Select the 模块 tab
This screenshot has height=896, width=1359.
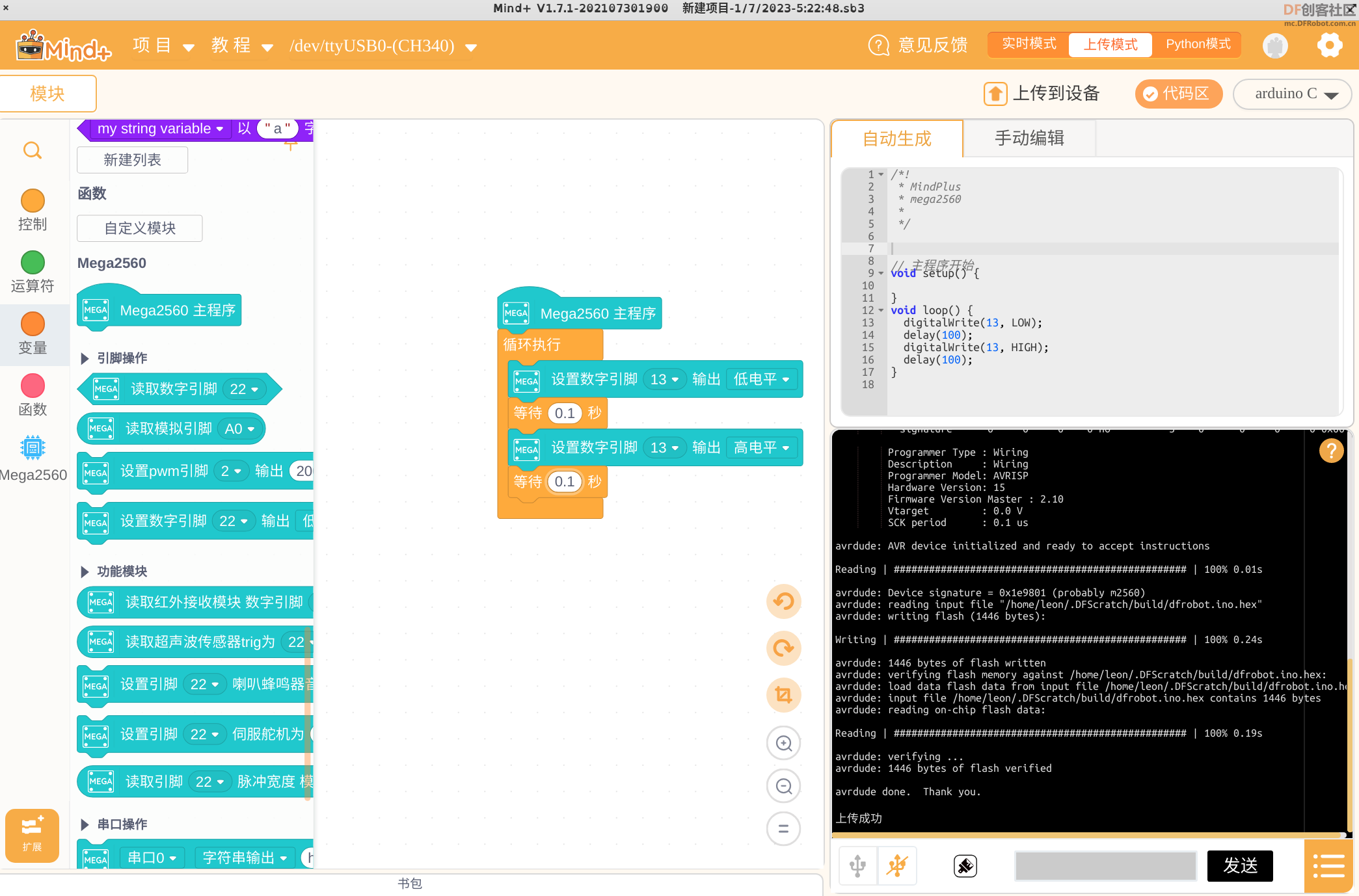(x=47, y=94)
